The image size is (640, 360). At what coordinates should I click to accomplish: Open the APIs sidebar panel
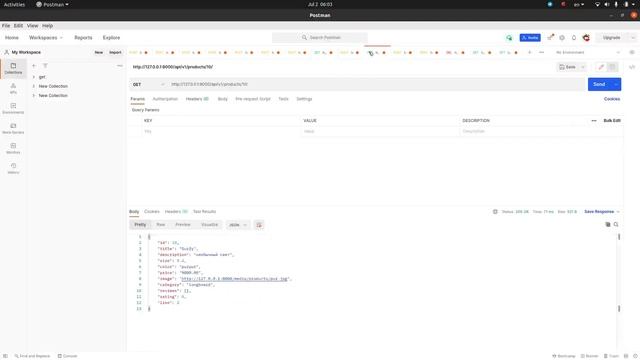(13, 88)
